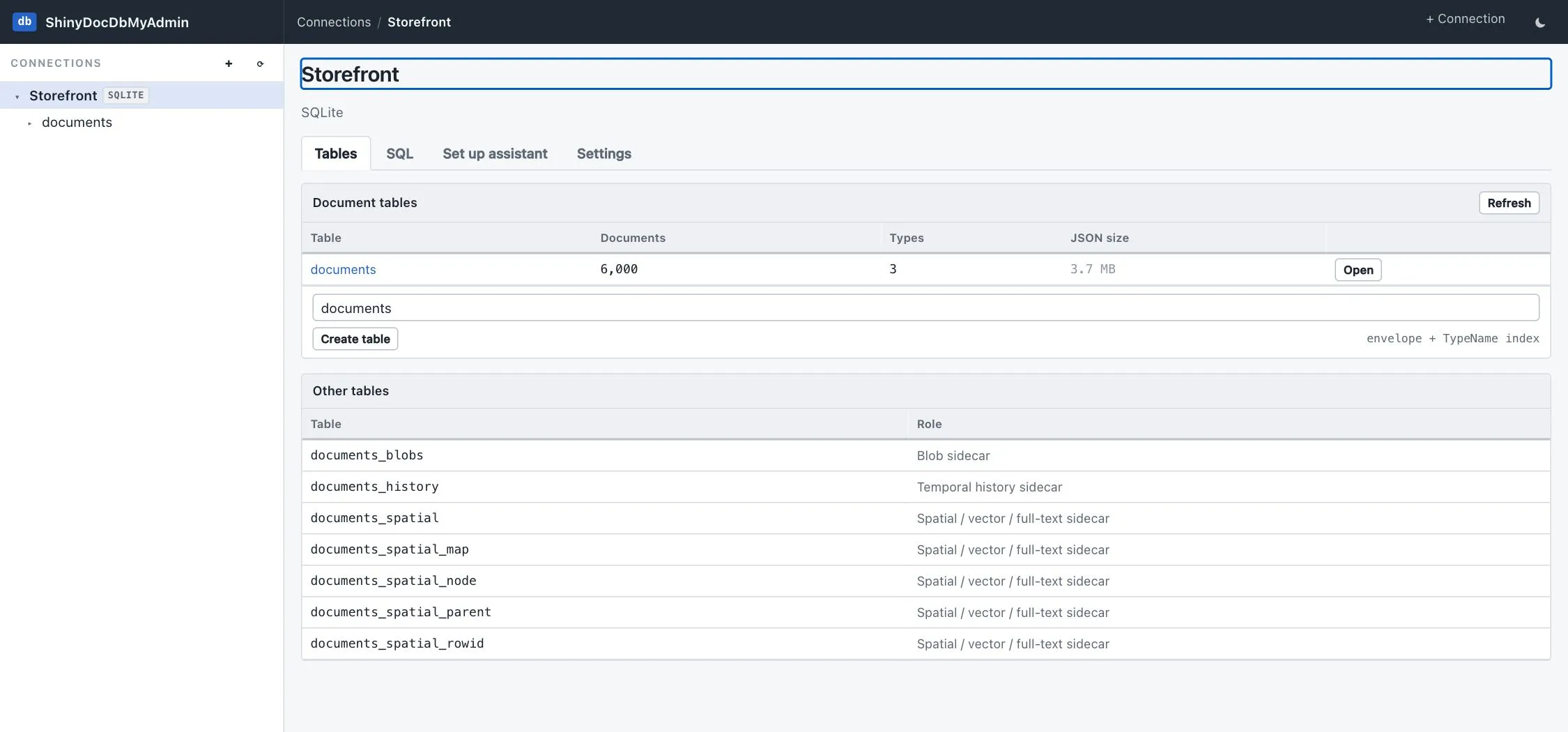
Task: Click Refresh in Document tables
Action: point(1509,203)
